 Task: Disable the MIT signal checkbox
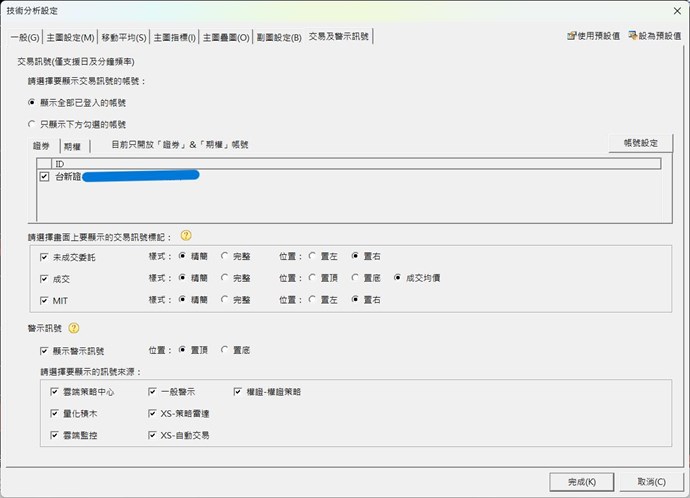pyautogui.click(x=44, y=299)
